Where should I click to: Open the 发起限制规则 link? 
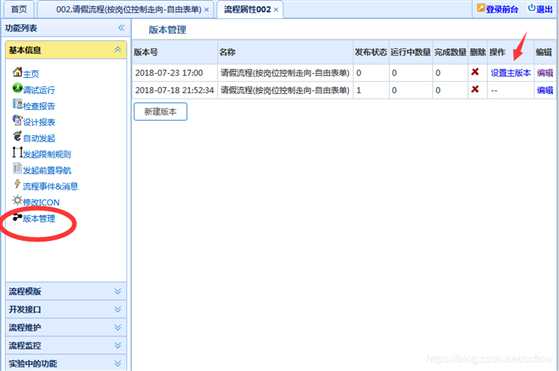click(x=47, y=154)
